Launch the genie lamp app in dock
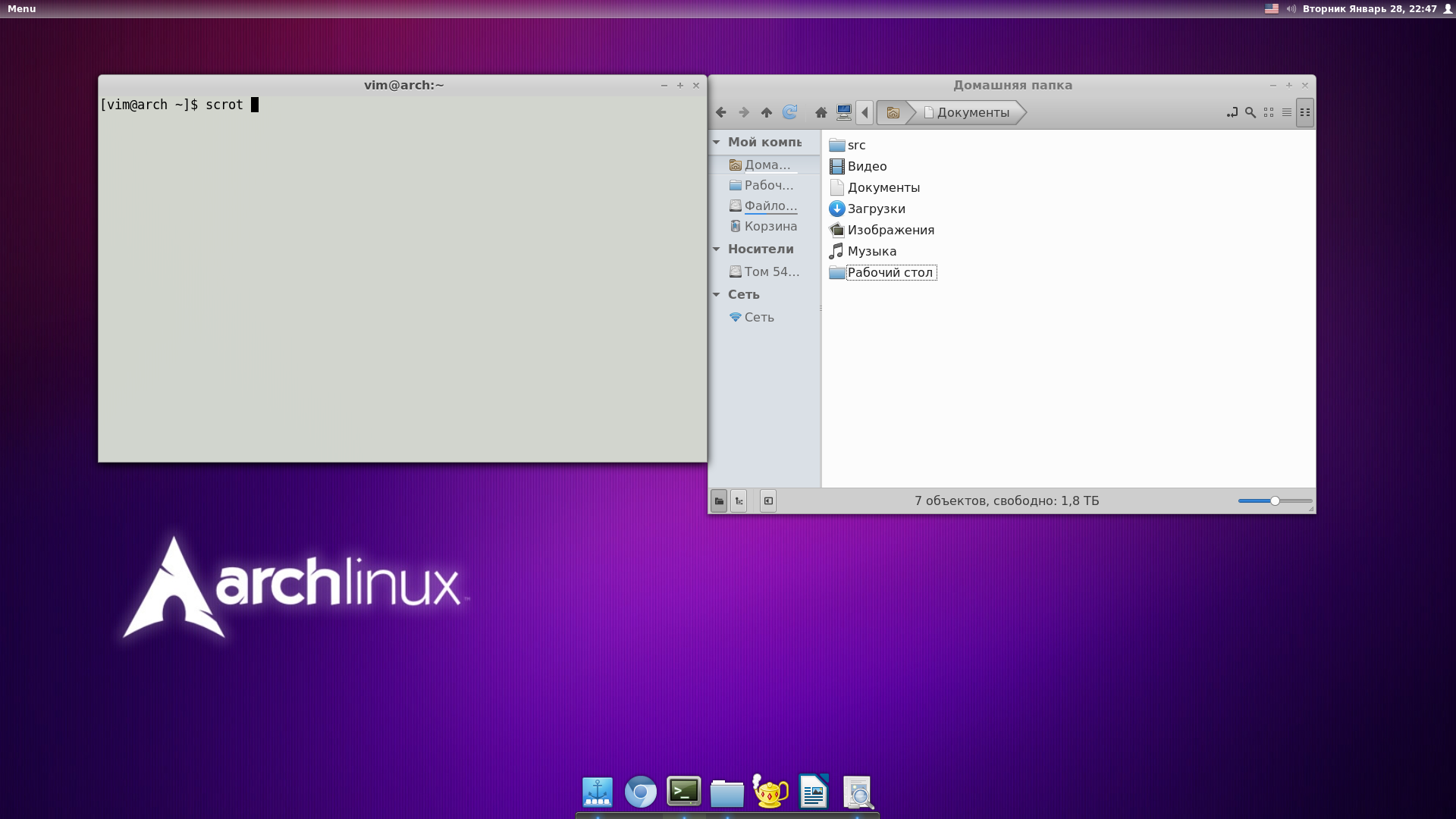Screen dimensions: 1456x819 (770, 791)
